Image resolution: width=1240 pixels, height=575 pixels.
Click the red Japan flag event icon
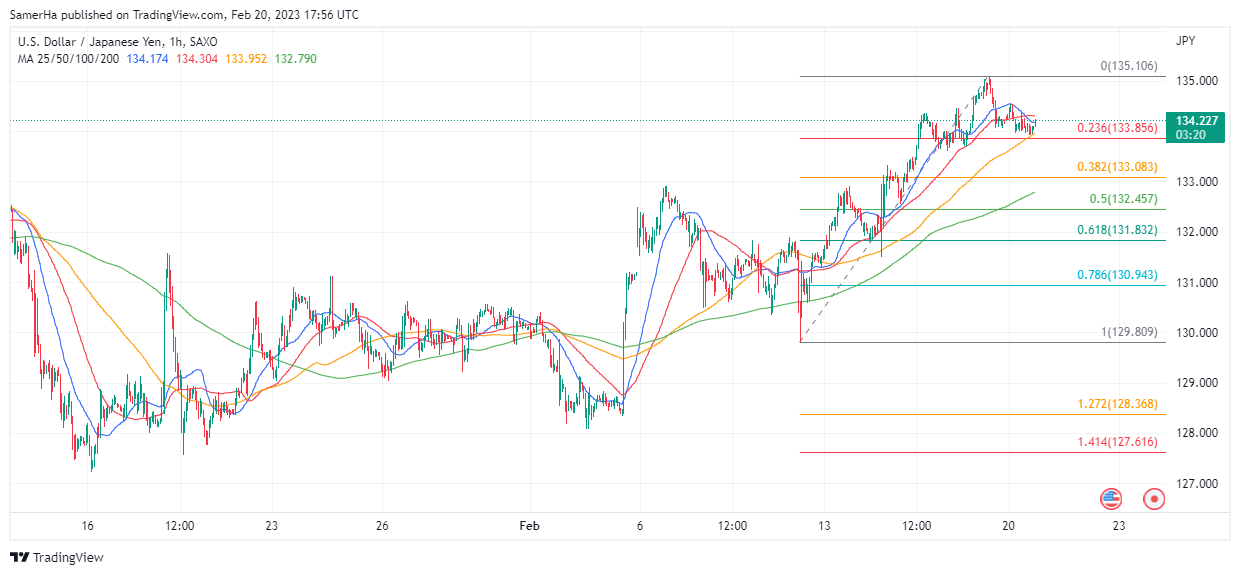click(x=1154, y=498)
